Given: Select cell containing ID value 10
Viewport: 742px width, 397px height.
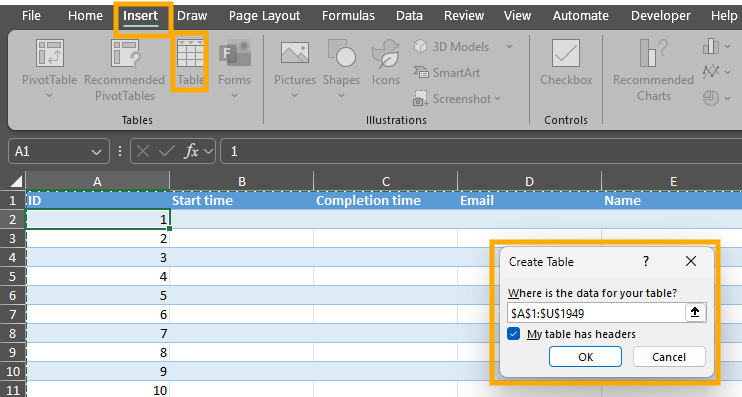Looking at the screenshot, I should point(98,390).
